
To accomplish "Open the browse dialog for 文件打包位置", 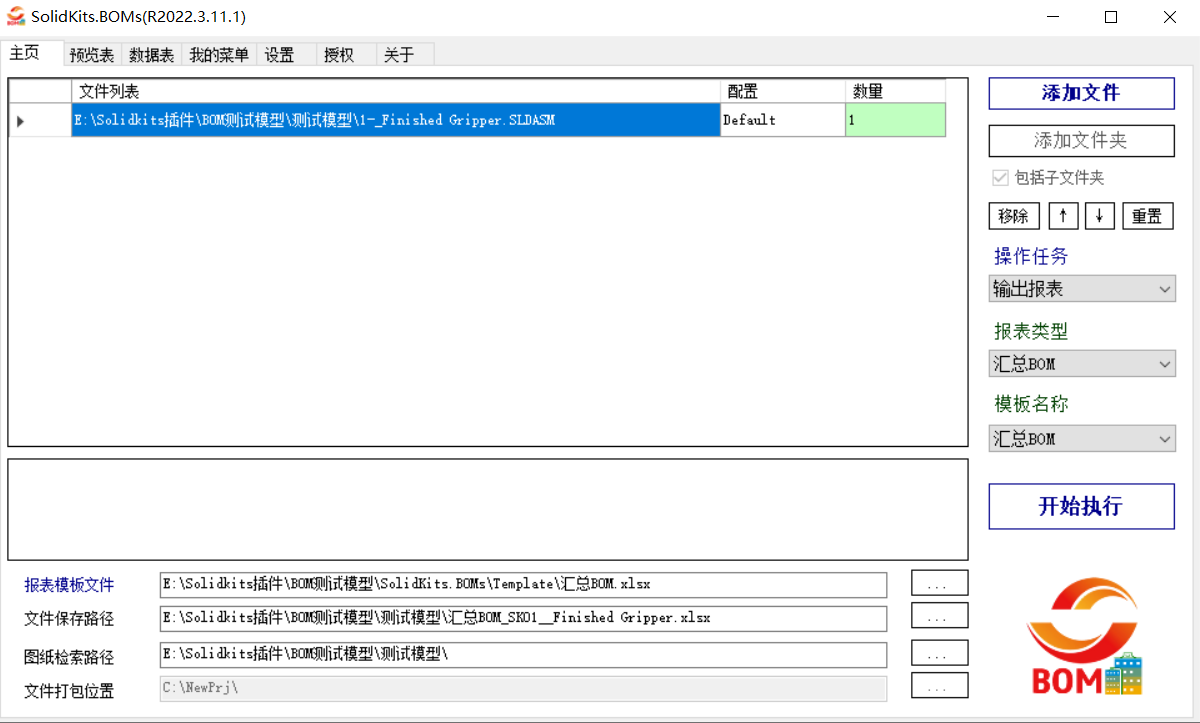I will (938, 687).
